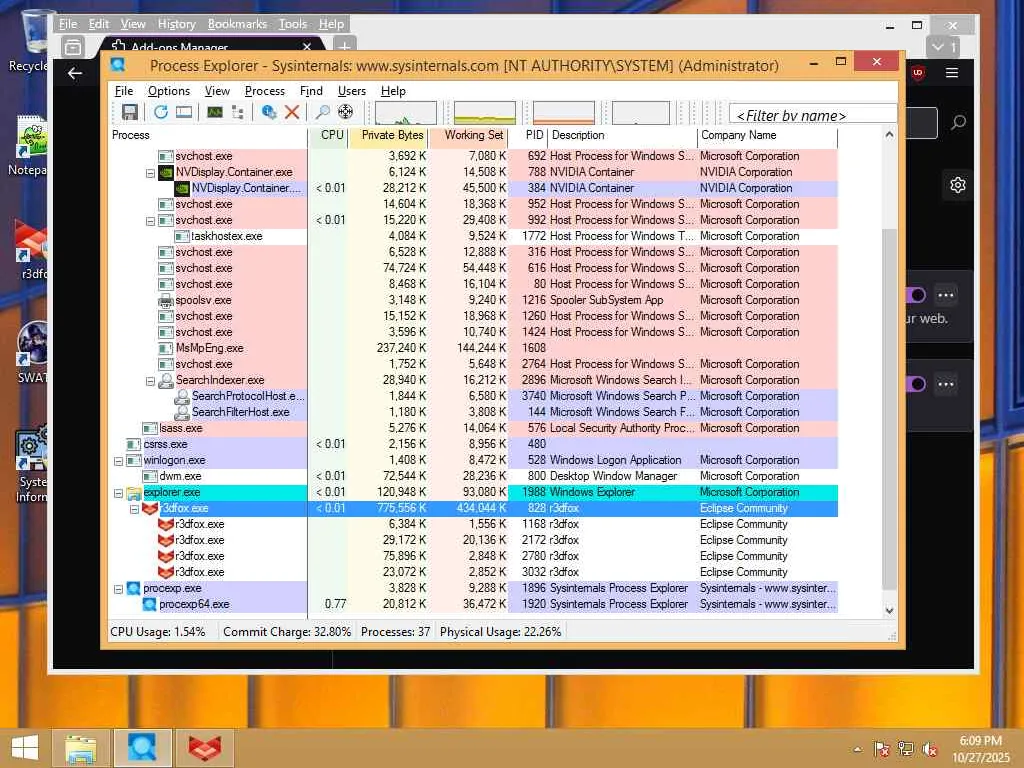Click the Show Lower Pane toolbar icon
Image resolution: width=1024 pixels, height=768 pixels.
click(184, 112)
